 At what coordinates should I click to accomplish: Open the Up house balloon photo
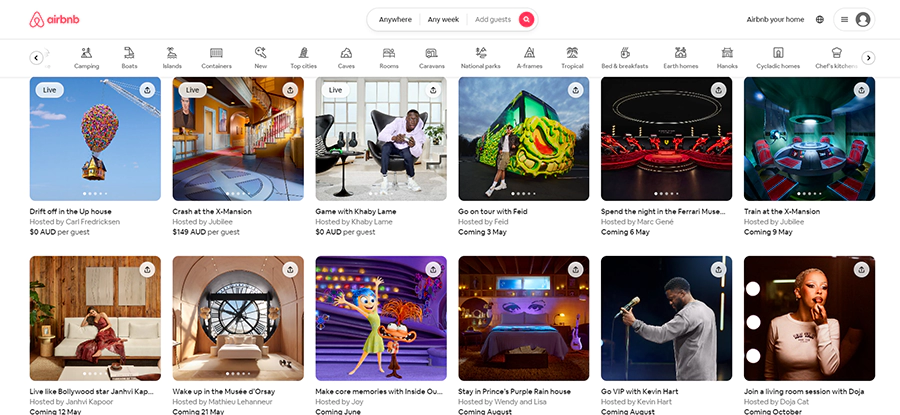[95, 139]
